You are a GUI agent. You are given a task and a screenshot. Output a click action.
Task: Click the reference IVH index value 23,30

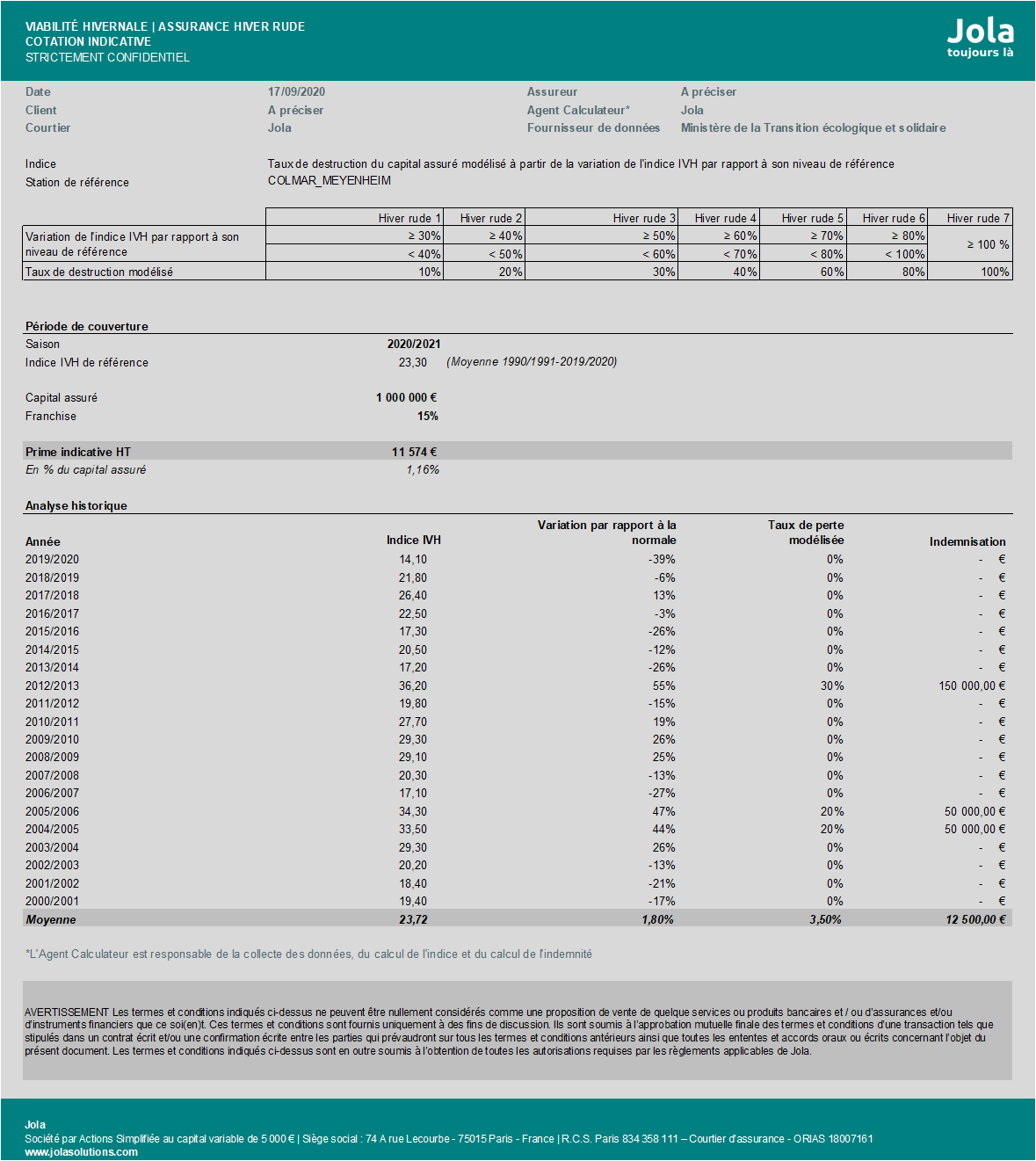[x=413, y=362]
